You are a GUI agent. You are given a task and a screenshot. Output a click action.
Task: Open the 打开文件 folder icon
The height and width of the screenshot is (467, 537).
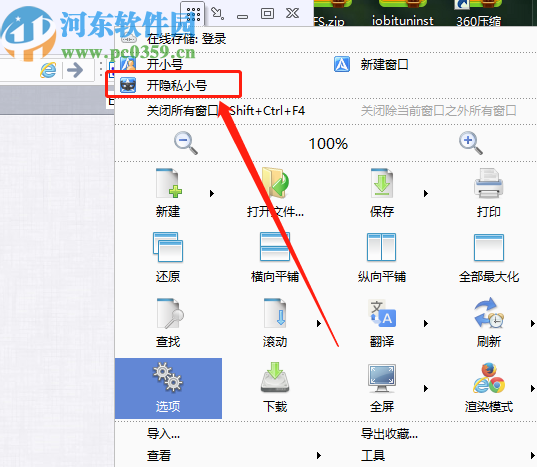(275, 182)
